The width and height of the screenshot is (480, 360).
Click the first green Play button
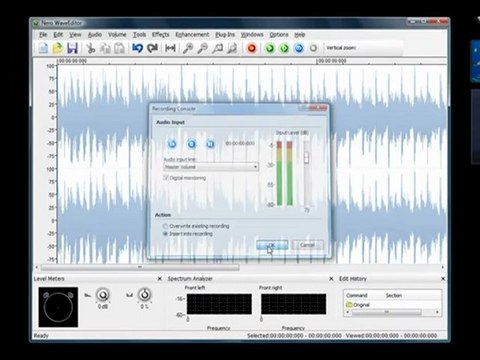(x=269, y=48)
